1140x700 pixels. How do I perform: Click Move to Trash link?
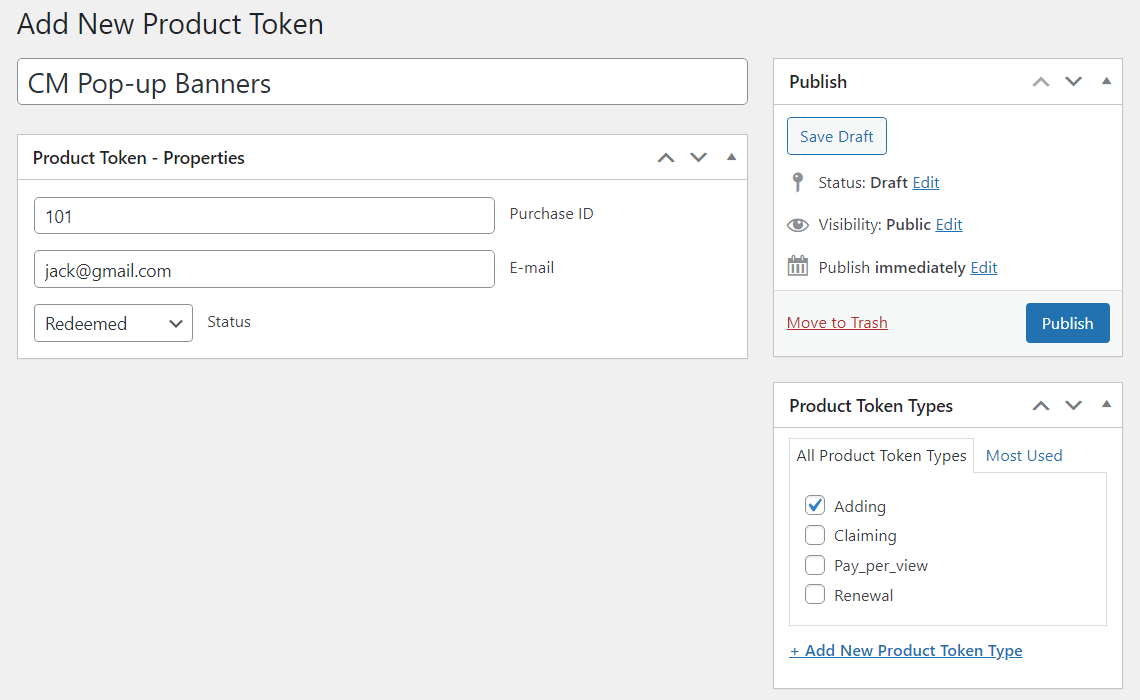[837, 323]
